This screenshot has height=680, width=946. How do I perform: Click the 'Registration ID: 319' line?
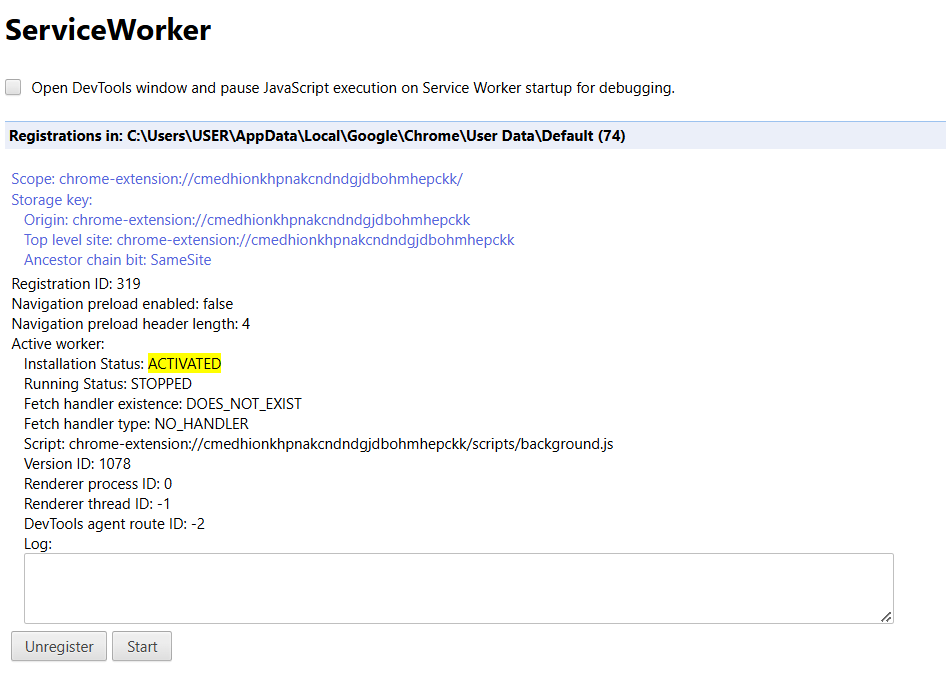point(76,284)
